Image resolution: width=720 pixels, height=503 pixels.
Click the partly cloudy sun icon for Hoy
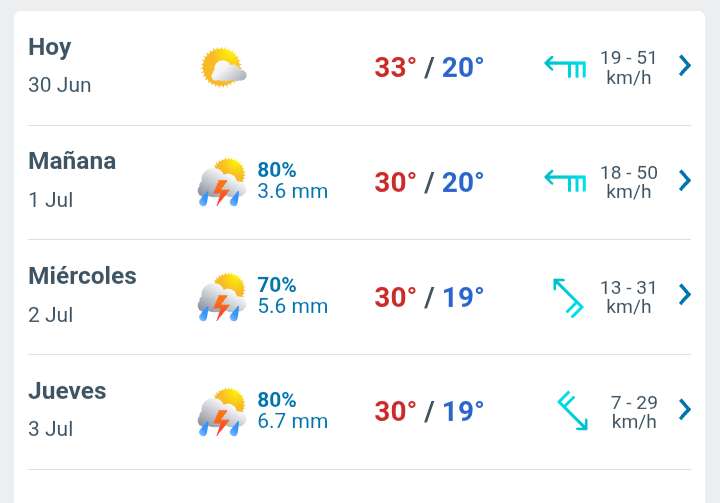(x=224, y=67)
